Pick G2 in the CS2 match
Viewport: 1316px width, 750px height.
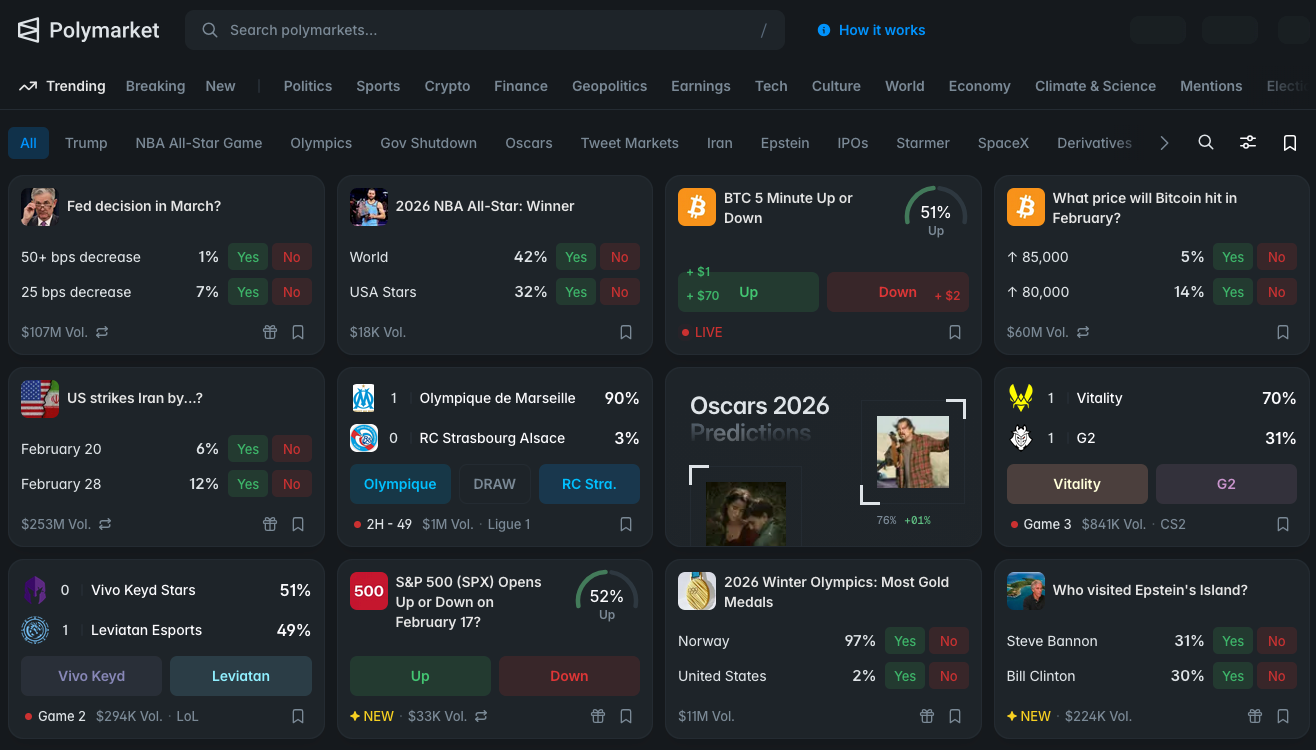pos(1226,484)
